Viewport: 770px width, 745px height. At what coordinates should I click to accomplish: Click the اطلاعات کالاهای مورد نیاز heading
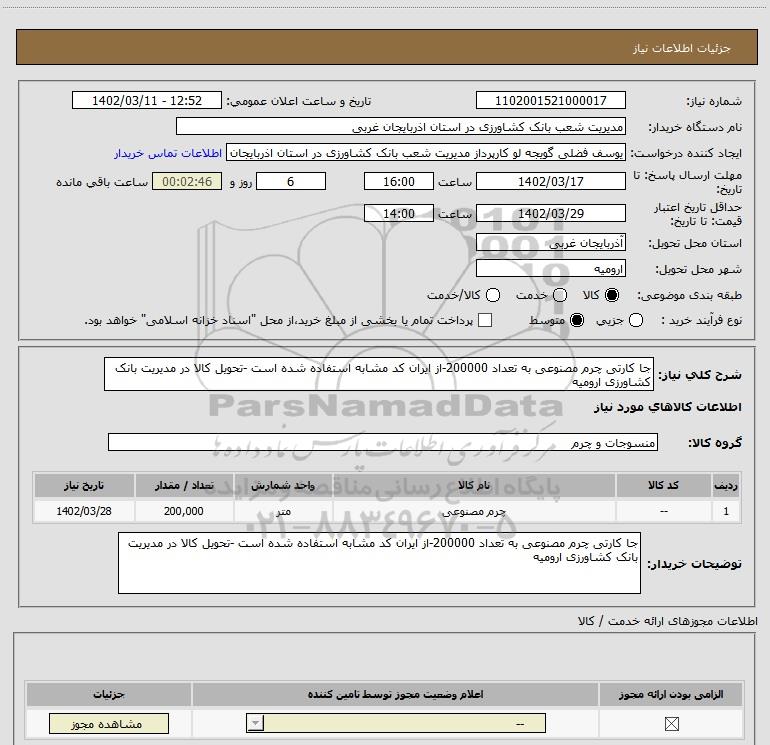pyautogui.click(x=667, y=407)
